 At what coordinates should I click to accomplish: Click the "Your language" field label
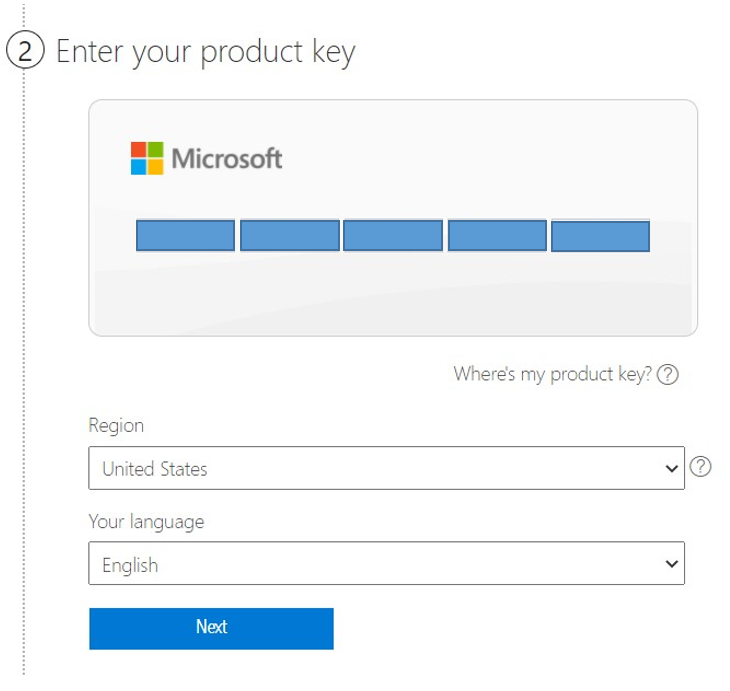point(146,522)
